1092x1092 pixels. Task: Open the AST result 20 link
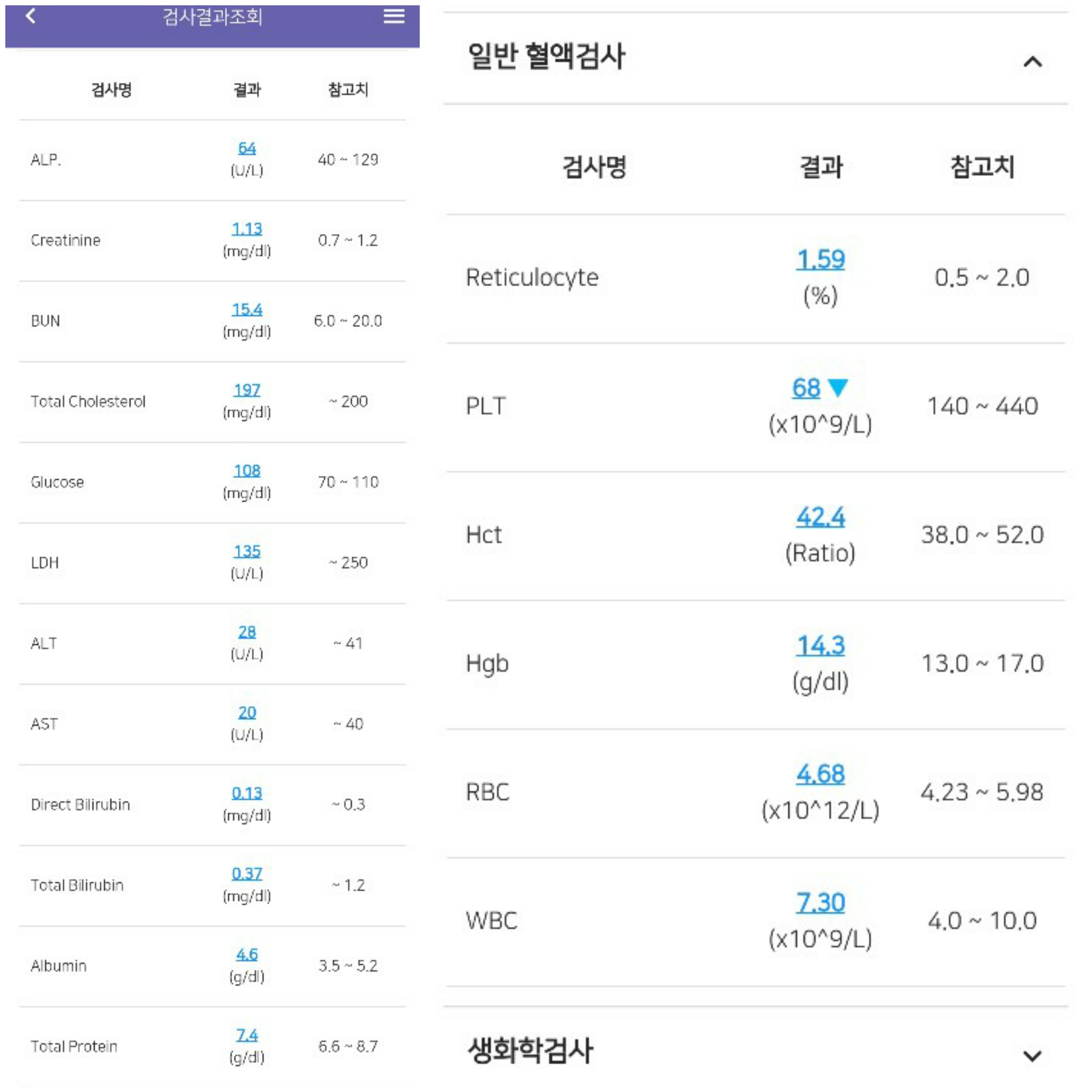(x=247, y=713)
